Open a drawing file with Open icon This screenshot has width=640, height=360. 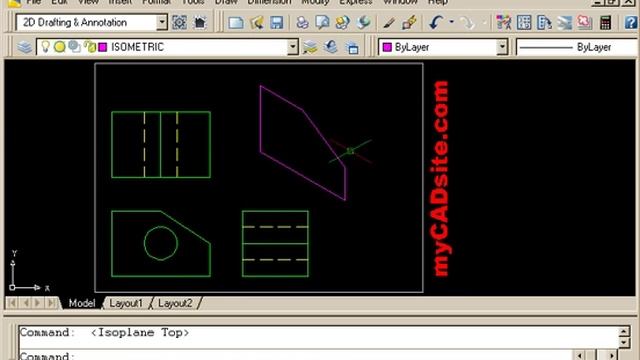pos(256,22)
